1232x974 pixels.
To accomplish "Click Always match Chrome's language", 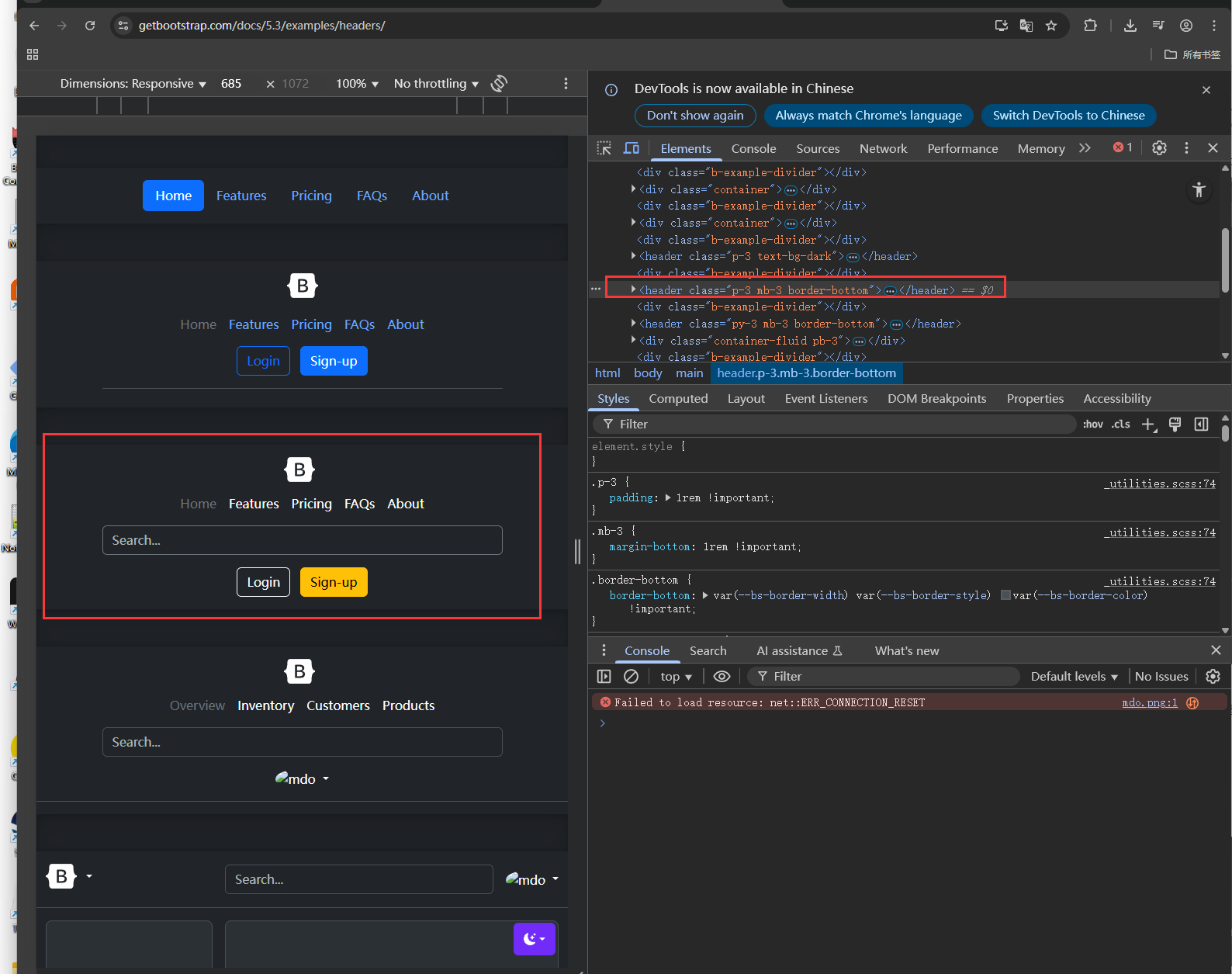I will click(869, 116).
